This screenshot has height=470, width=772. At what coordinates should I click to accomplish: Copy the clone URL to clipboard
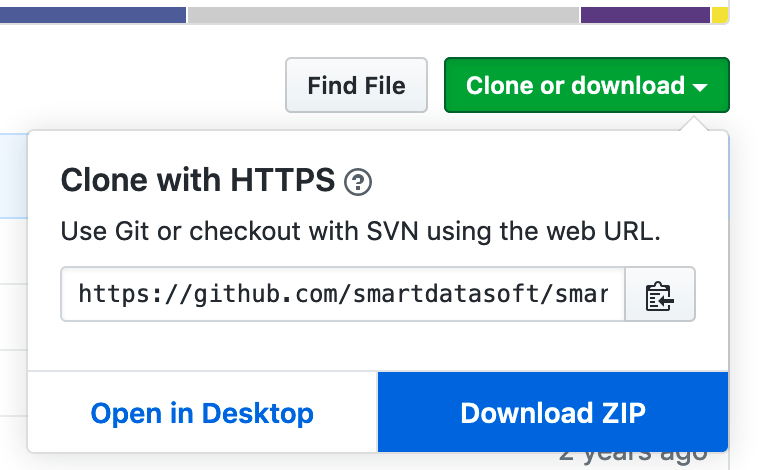[660, 294]
